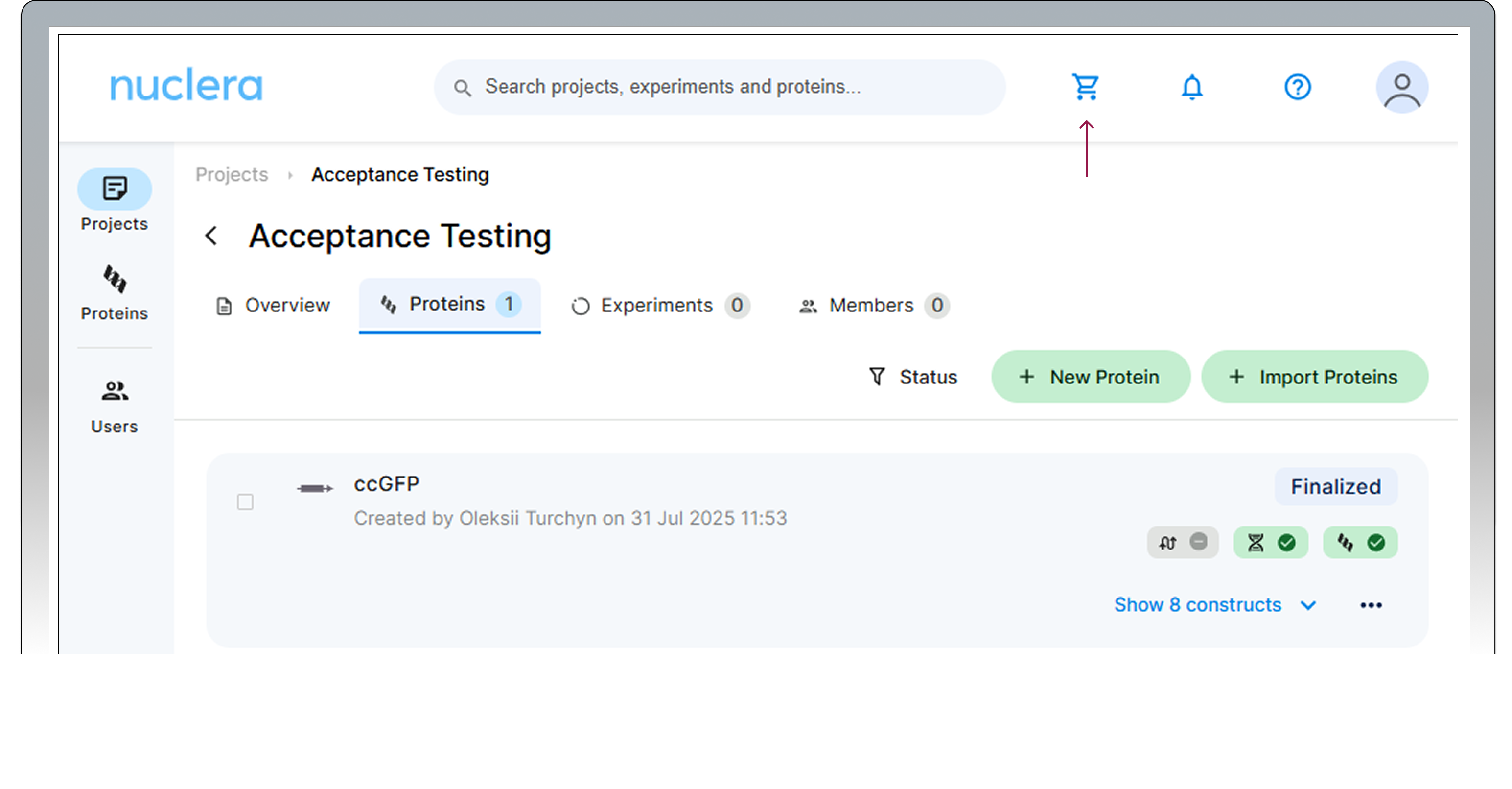Open Users in the left sidebar
1512x789 pixels.
[115, 406]
